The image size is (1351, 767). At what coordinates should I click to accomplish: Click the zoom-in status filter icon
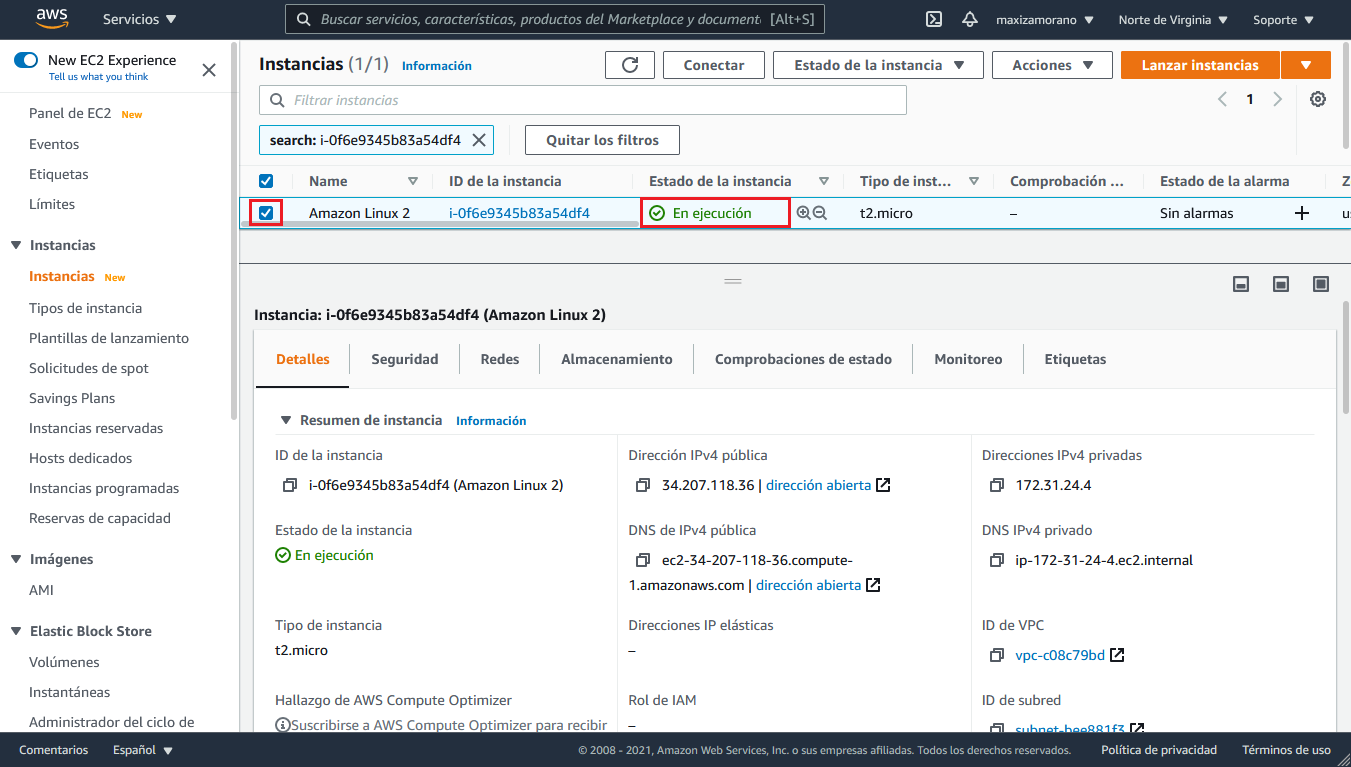[x=803, y=213]
